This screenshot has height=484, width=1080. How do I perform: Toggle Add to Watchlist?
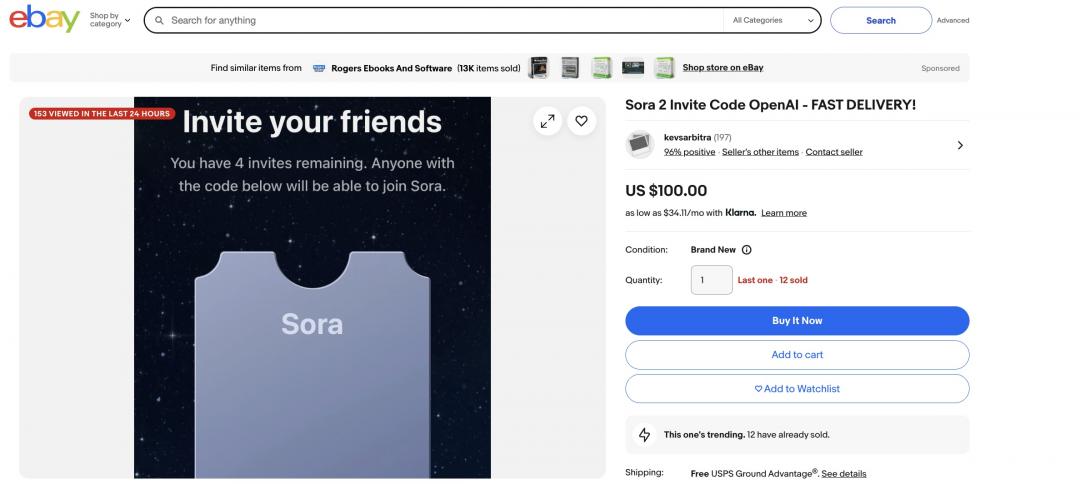tap(797, 389)
